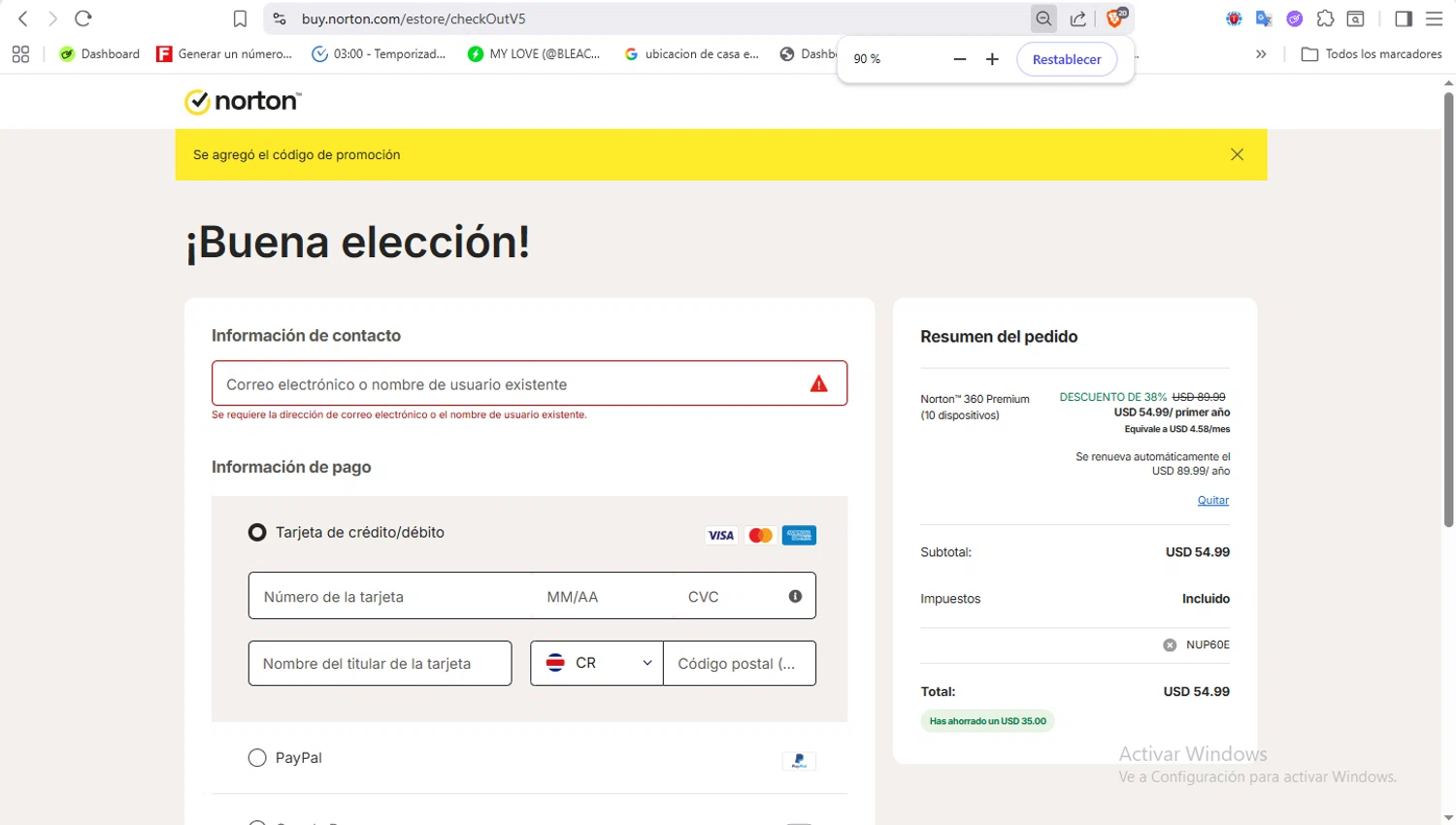Toggle the browser sidebar panel icon
This screenshot has height=825, width=1456.
[x=1404, y=18]
